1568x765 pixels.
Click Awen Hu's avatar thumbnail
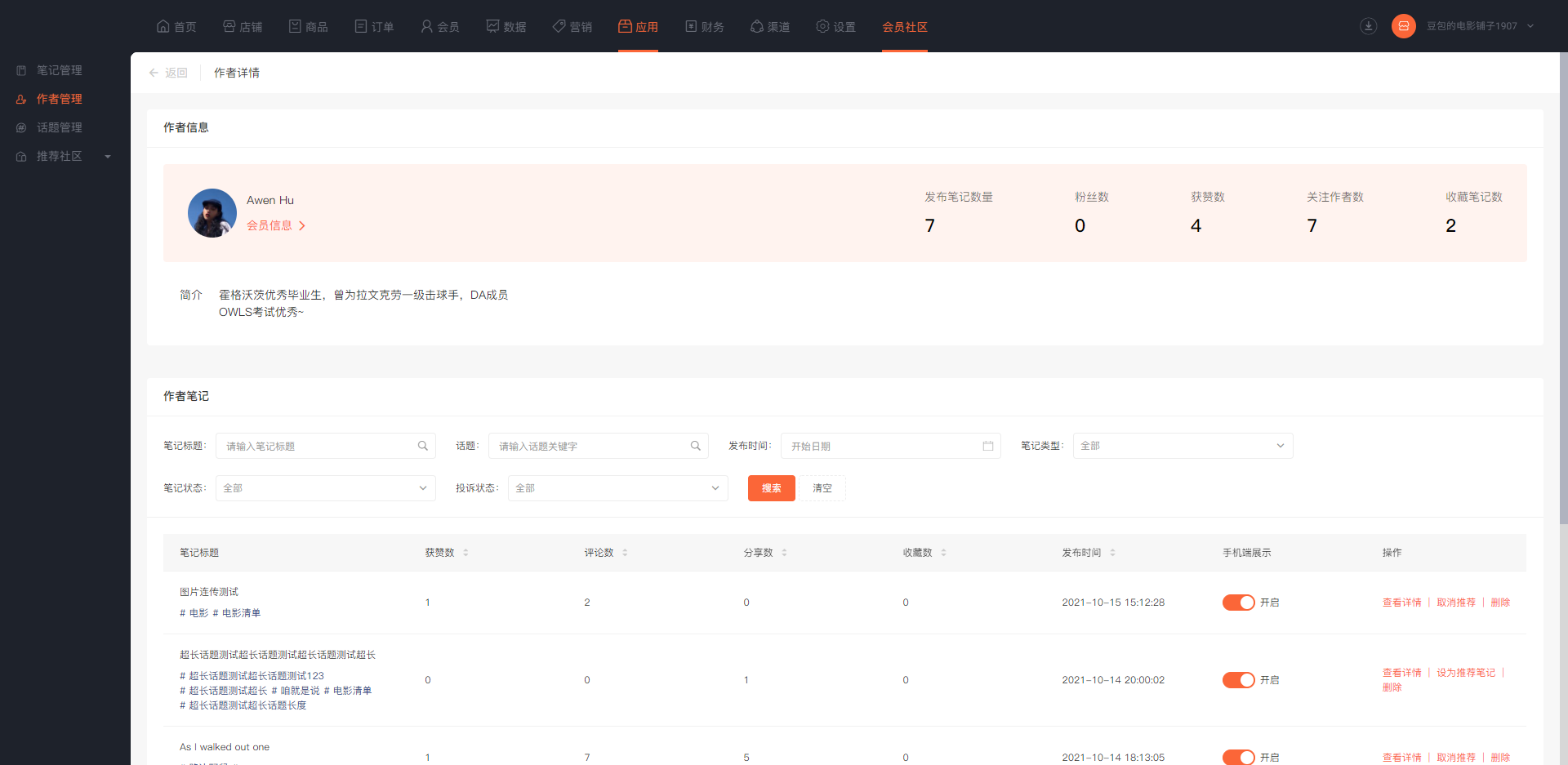pos(212,213)
